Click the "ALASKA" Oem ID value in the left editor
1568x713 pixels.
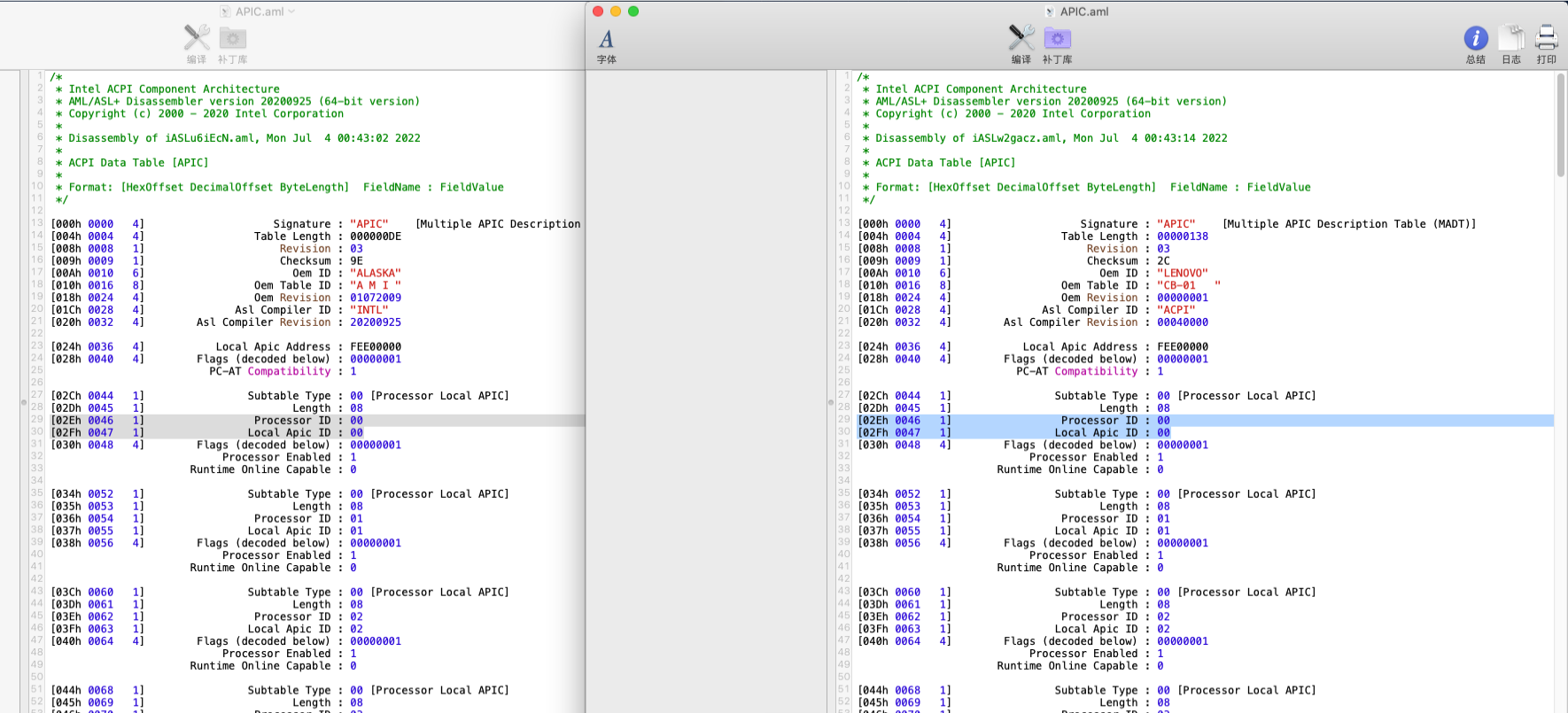(x=375, y=274)
